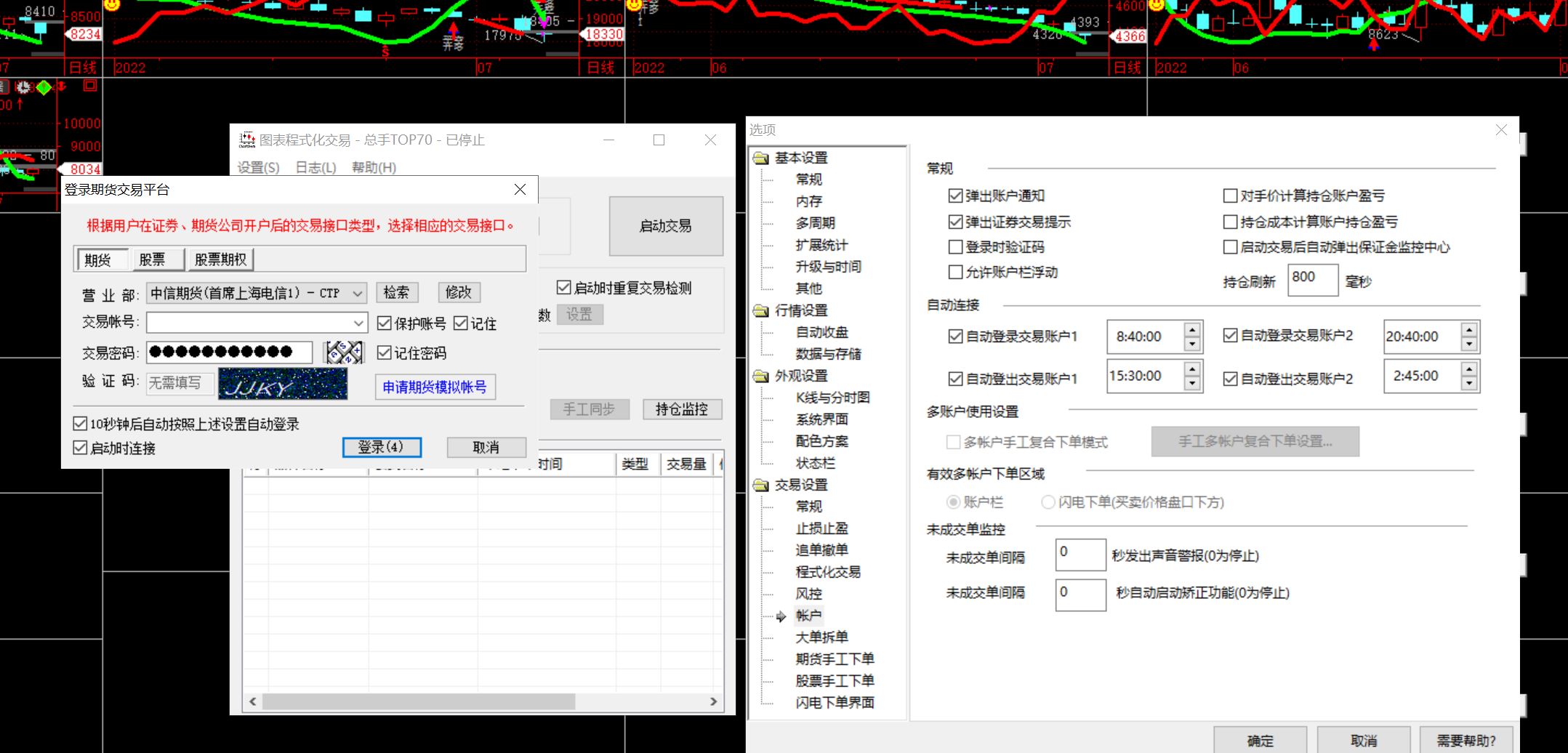Click the chart trading window title icon
This screenshot has width=1568, height=753.
tap(247, 140)
